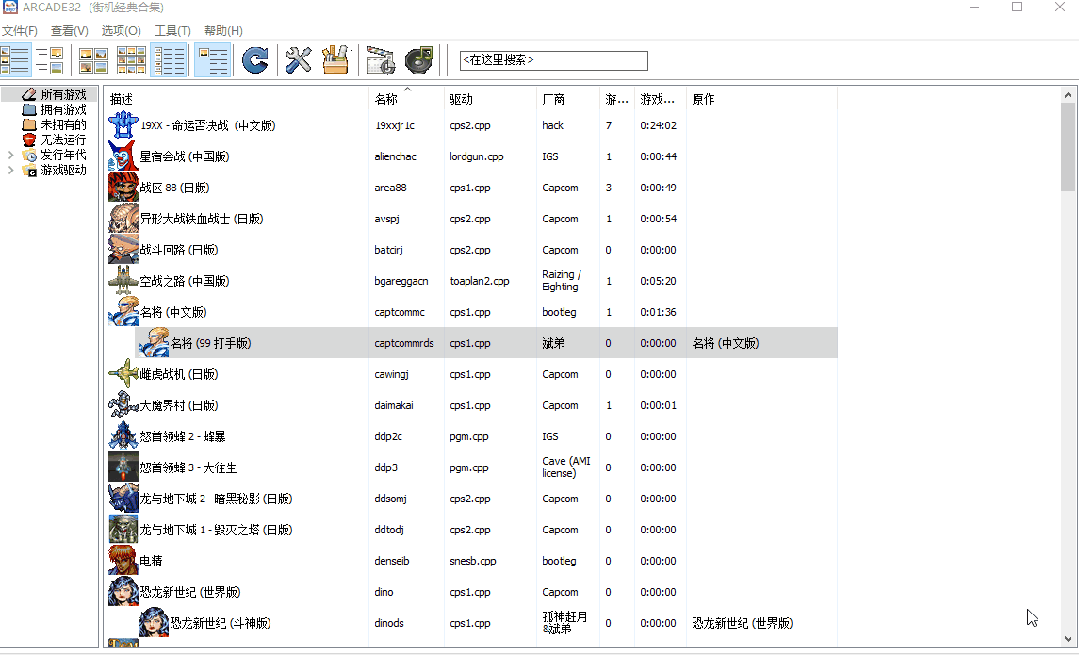1079x655 pixels.
Task: Click the 大魔界村 knight icon
Action: 123,405
